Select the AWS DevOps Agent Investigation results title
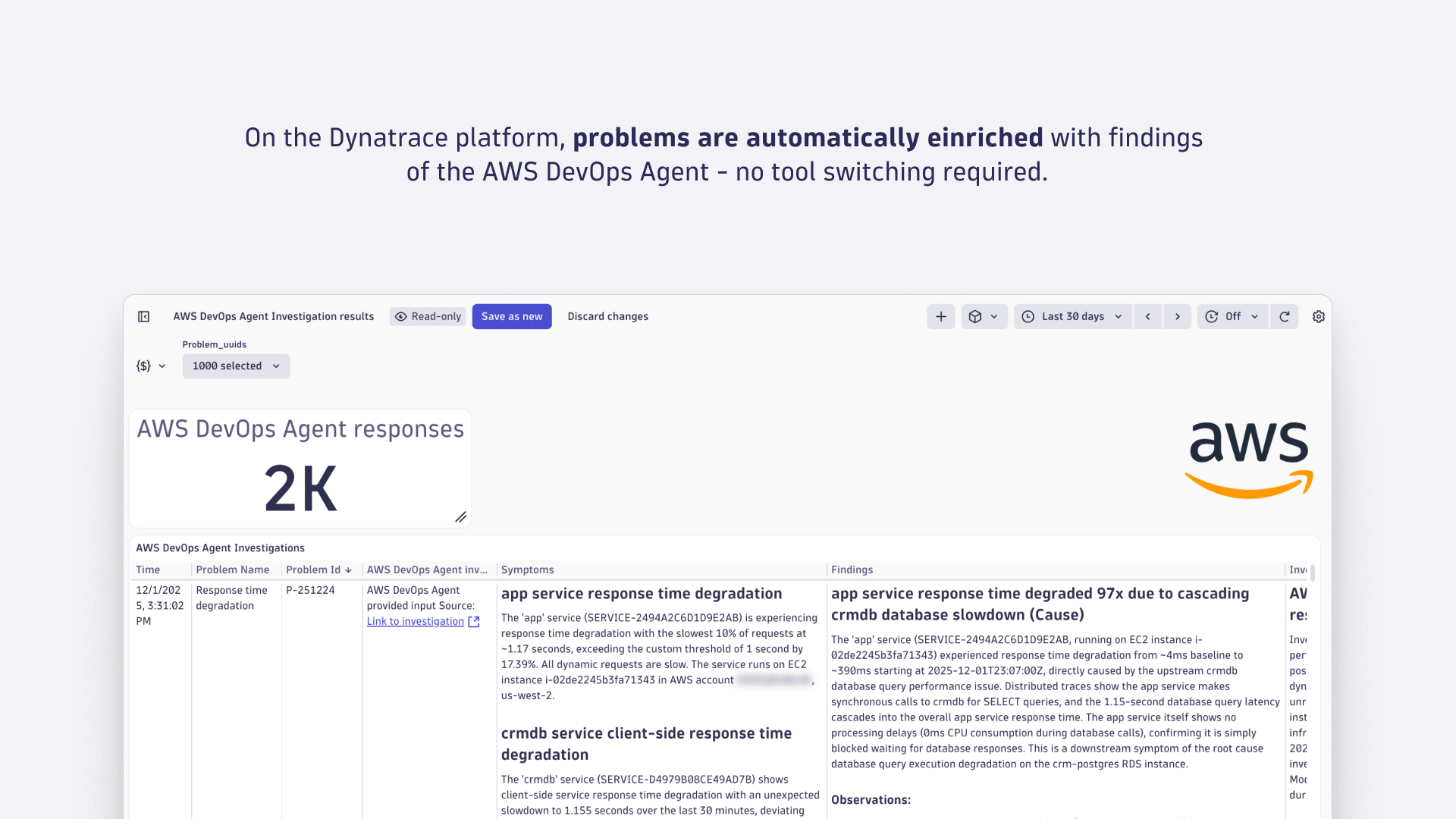1456x819 pixels. pyautogui.click(x=273, y=316)
